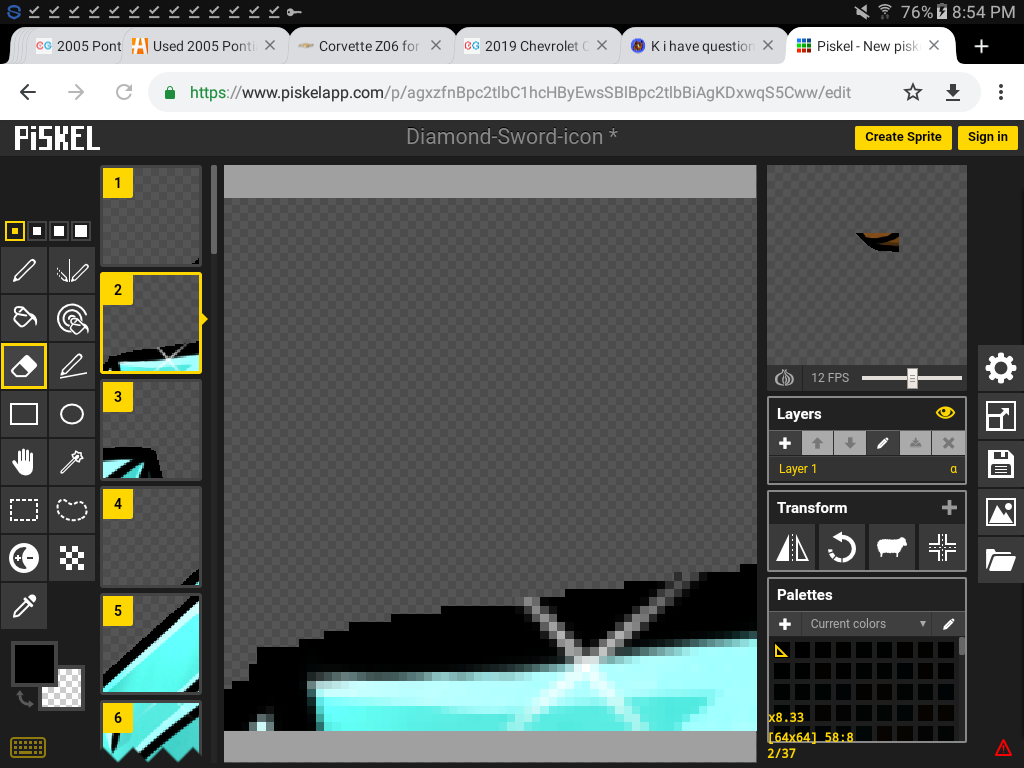The height and width of the screenshot is (768, 1024).
Task: Click the Rotate counter-clockwise transform icon
Action: coord(842,547)
